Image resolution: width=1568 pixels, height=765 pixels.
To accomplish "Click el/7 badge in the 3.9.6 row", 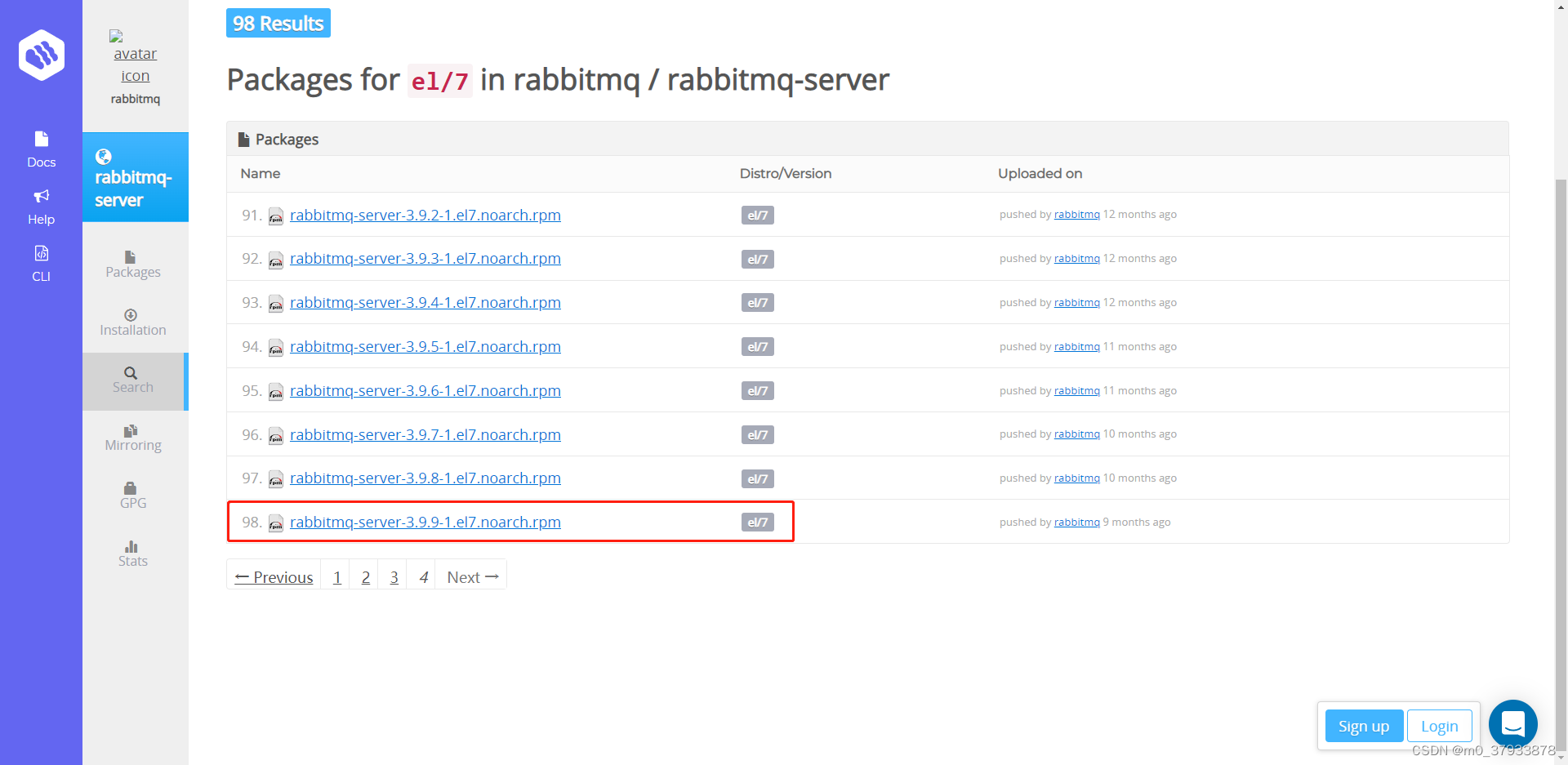I will click(758, 391).
